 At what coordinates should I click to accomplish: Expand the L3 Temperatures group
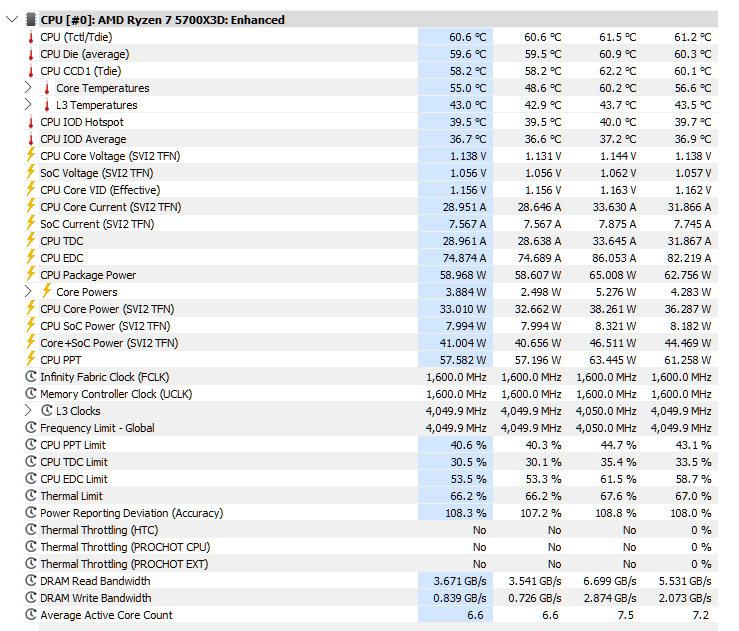[x=28, y=105]
